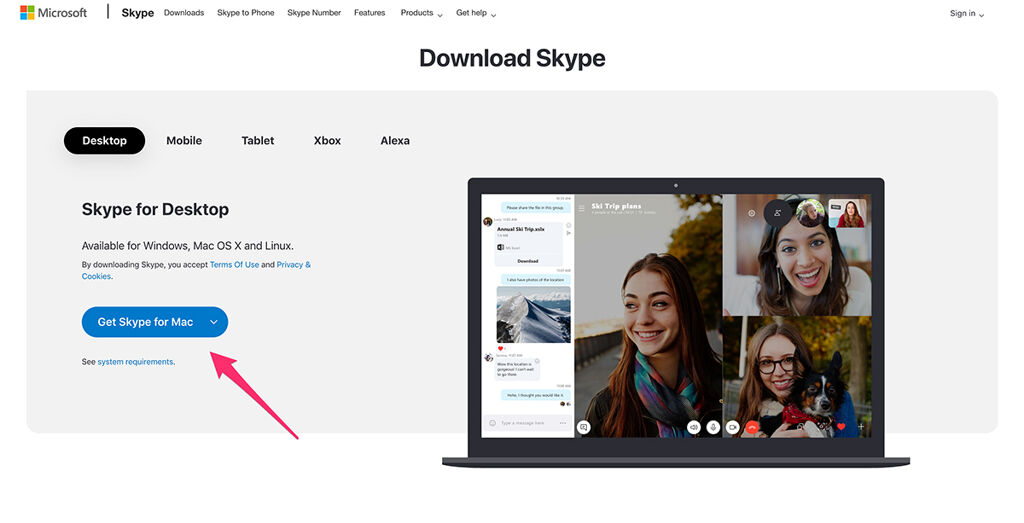Open the Downloads nav item
This screenshot has height=523, width=1024.
[184, 13]
